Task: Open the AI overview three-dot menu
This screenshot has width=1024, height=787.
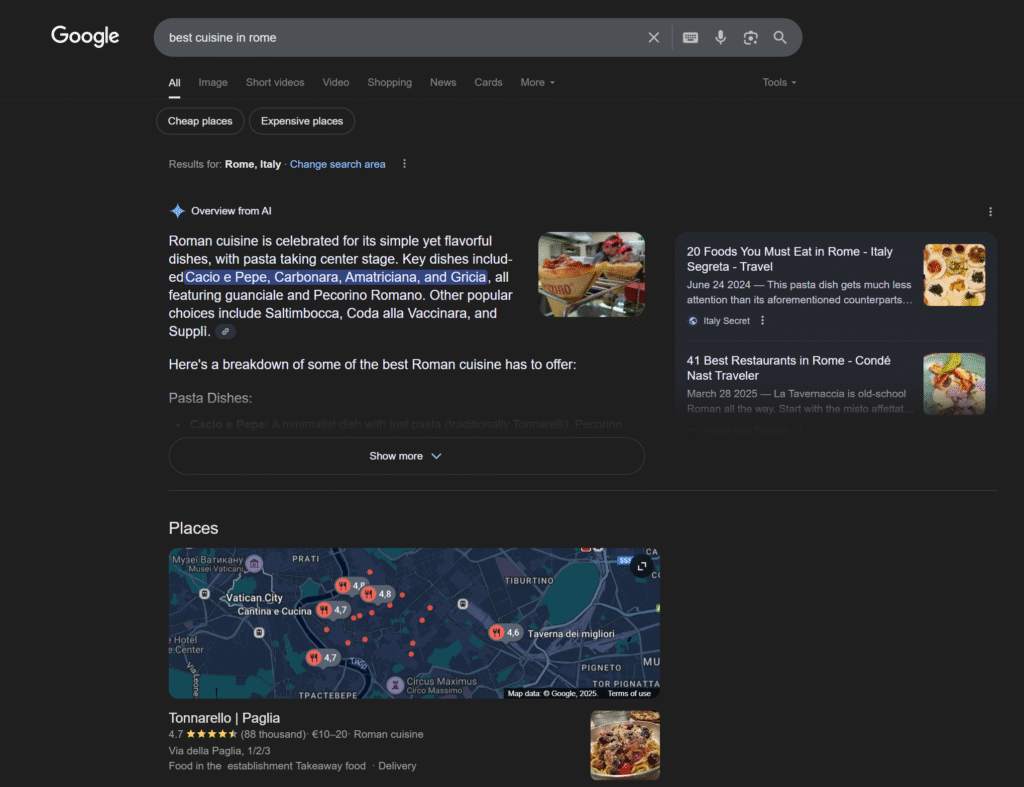Action: coord(990,212)
